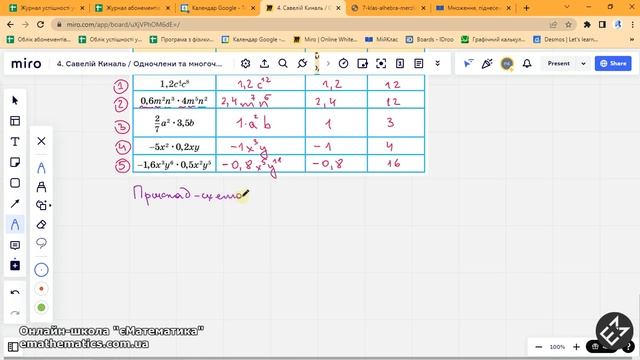Open the Boards - IDroo bookmark

point(430,39)
